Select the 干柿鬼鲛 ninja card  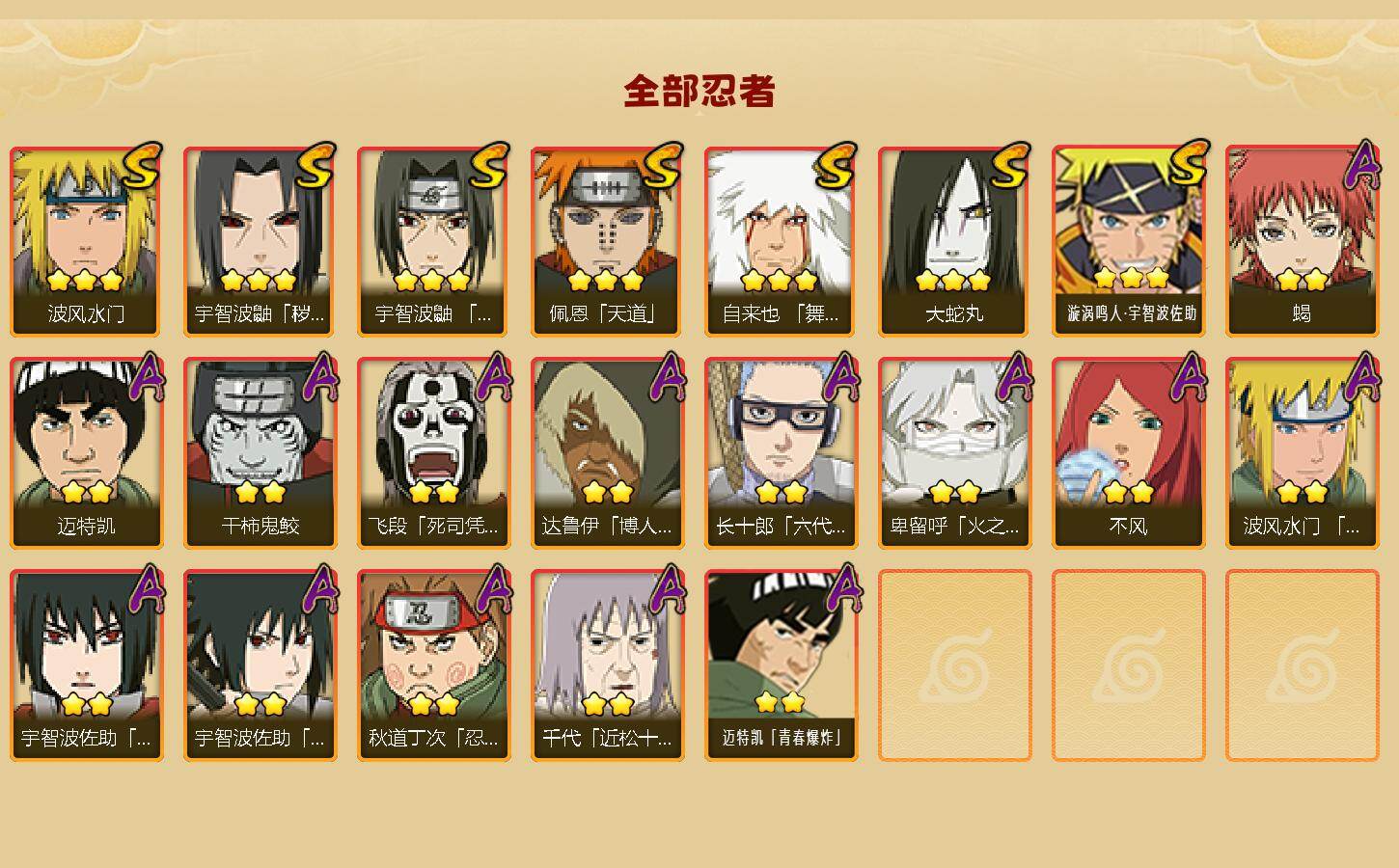click(x=261, y=453)
